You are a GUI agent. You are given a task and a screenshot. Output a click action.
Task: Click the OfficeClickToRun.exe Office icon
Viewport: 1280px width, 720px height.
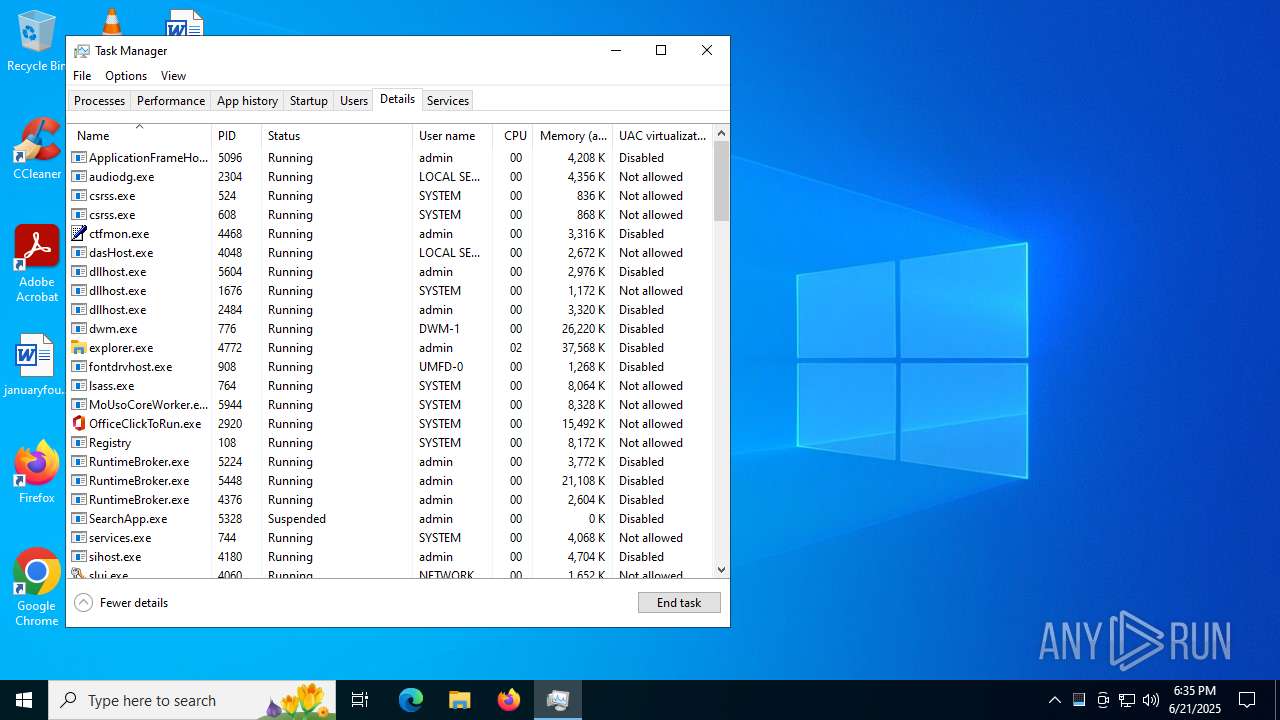79,424
